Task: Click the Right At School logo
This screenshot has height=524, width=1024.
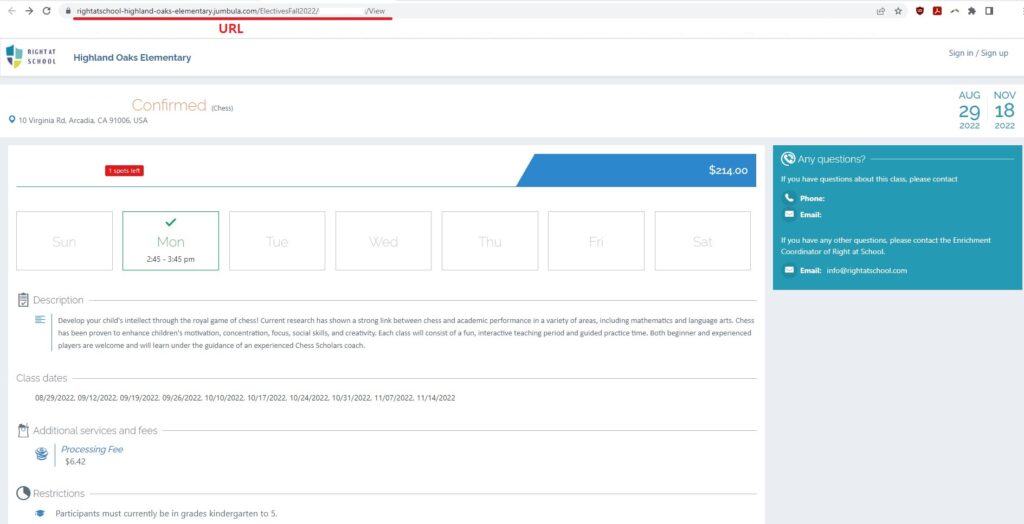Action: tap(31, 56)
